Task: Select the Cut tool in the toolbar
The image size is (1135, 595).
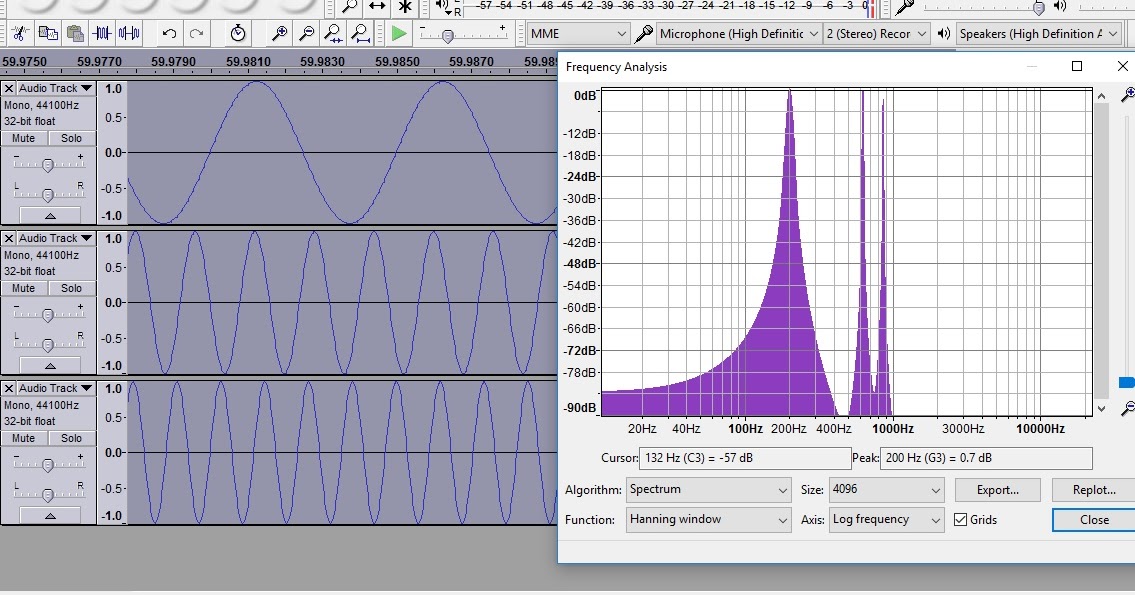Action: [x=19, y=33]
